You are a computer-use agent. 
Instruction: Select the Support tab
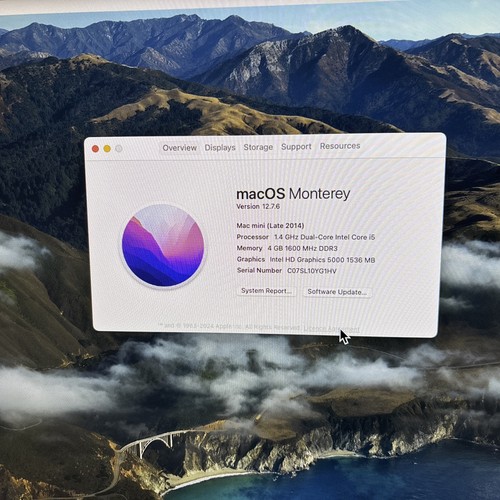[296, 147]
